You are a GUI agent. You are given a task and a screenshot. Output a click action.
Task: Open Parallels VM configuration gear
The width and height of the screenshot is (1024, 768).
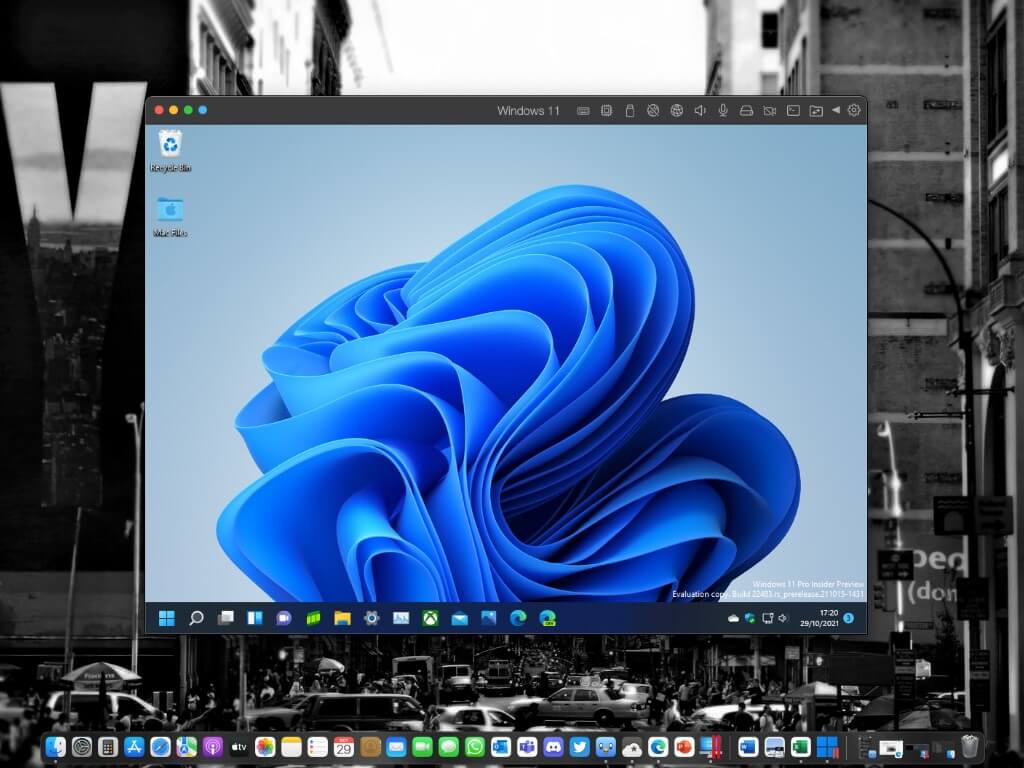click(854, 110)
